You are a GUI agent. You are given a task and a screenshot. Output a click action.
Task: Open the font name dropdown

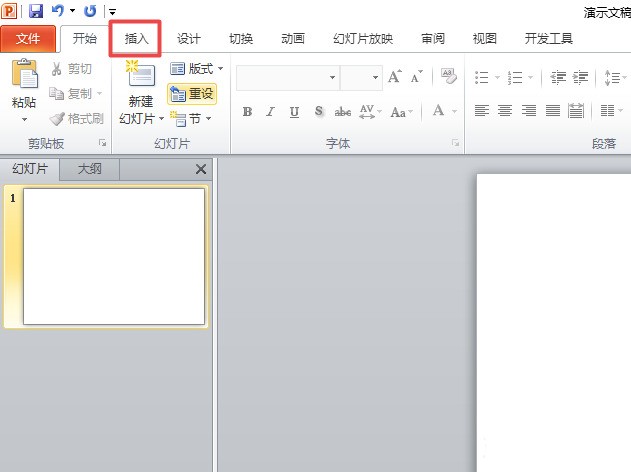click(332, 77)
